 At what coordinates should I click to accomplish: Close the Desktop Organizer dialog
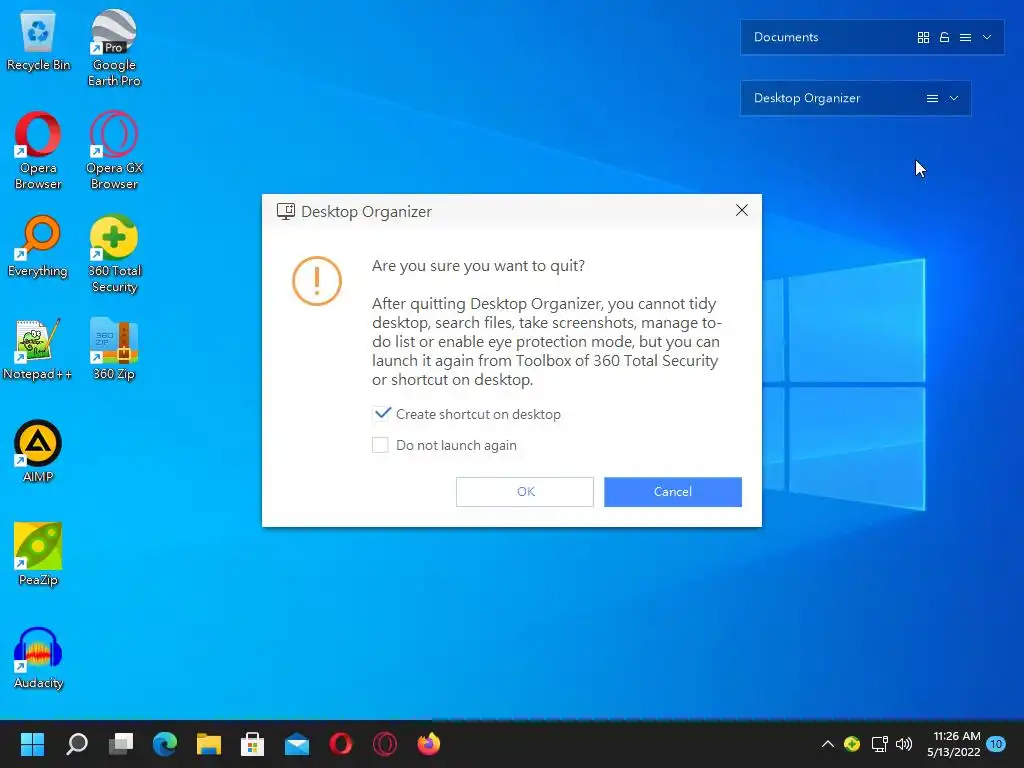tap(742, 210)
